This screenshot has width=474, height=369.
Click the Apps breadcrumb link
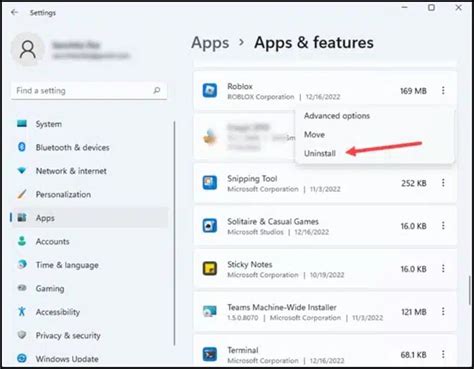[210, 43]
